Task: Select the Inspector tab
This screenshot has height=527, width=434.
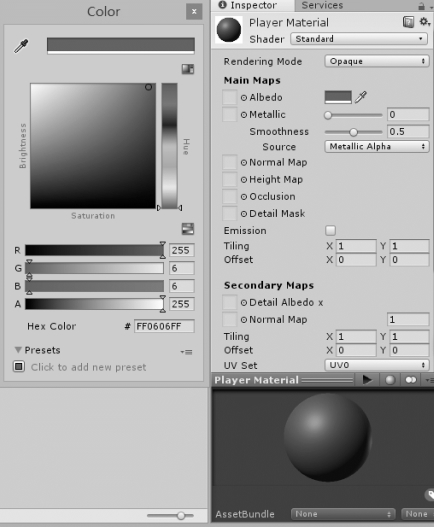Action: [248, 5]
